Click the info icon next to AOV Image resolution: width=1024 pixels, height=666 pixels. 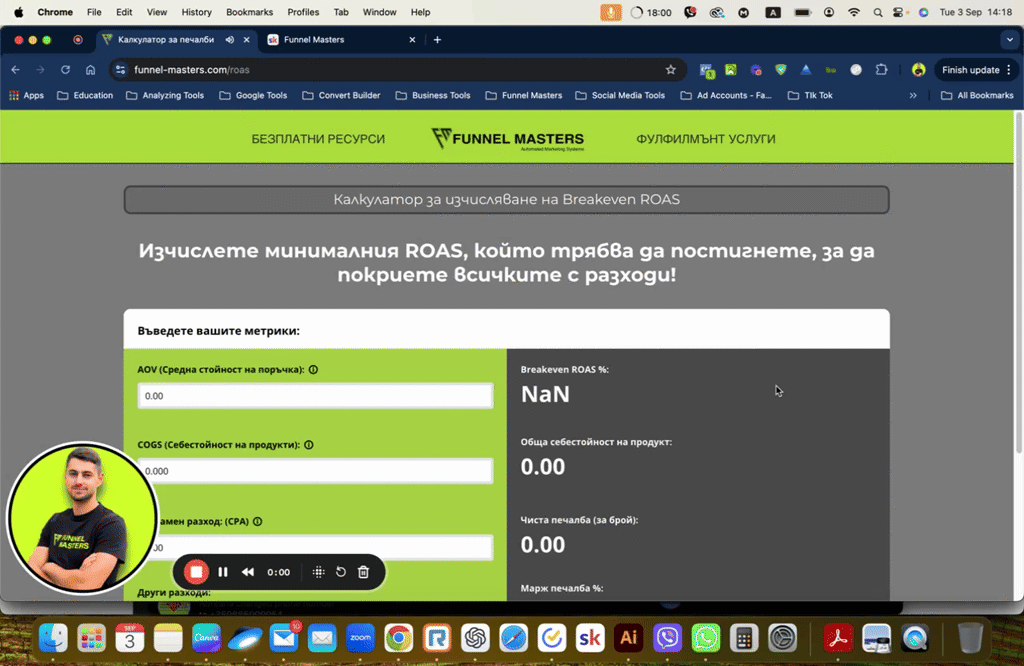(x=313, y=369)
